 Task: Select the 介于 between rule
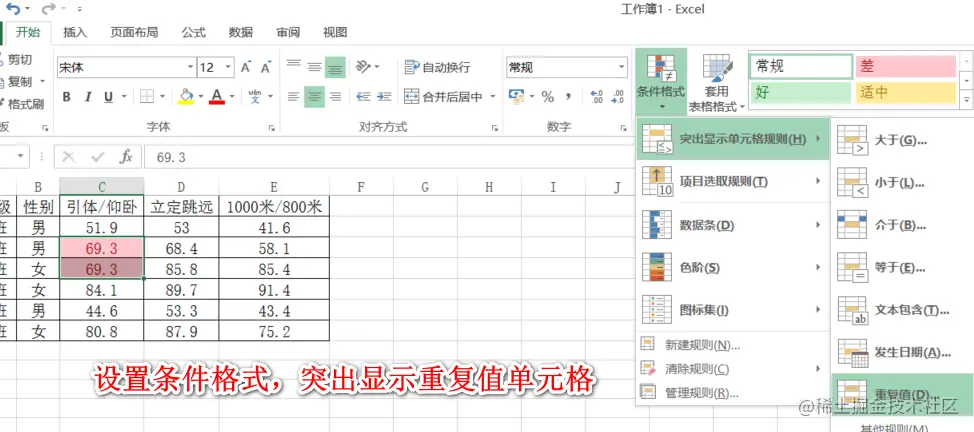(x=903, y=225)
